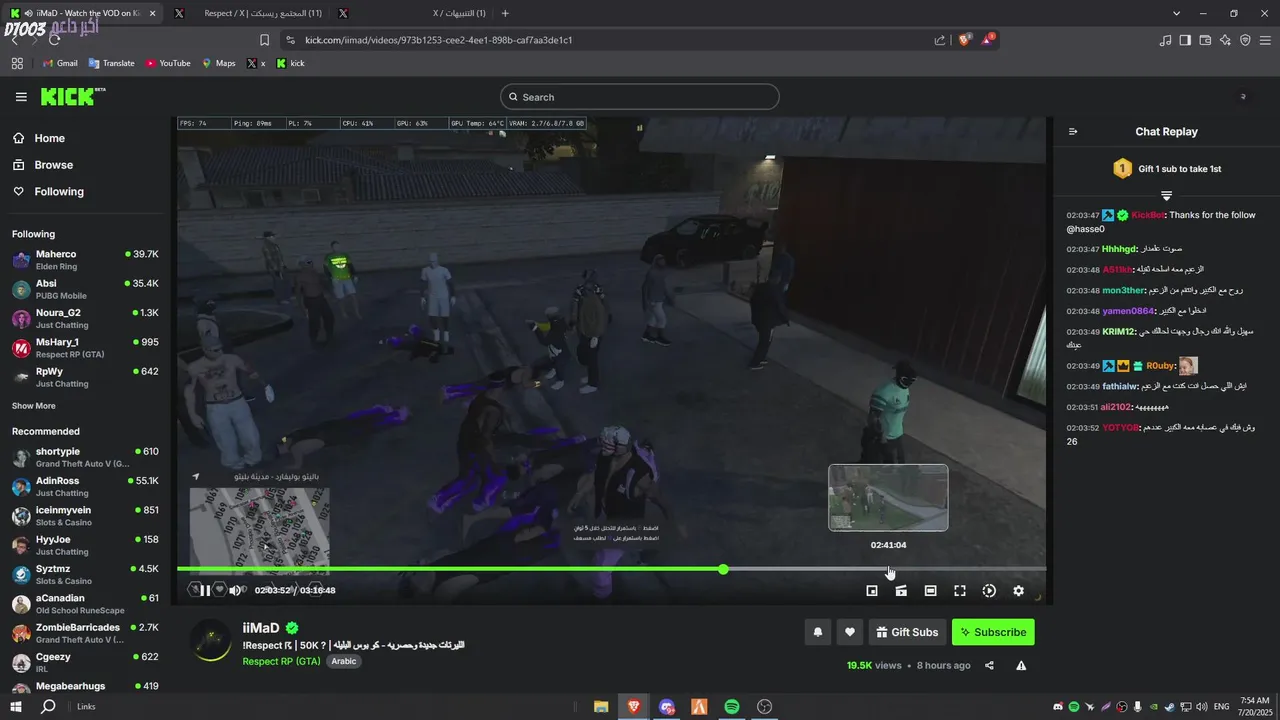Expand the gift sub leaderboard arrow
1280x720 pixels.
tap(1166, 195)
